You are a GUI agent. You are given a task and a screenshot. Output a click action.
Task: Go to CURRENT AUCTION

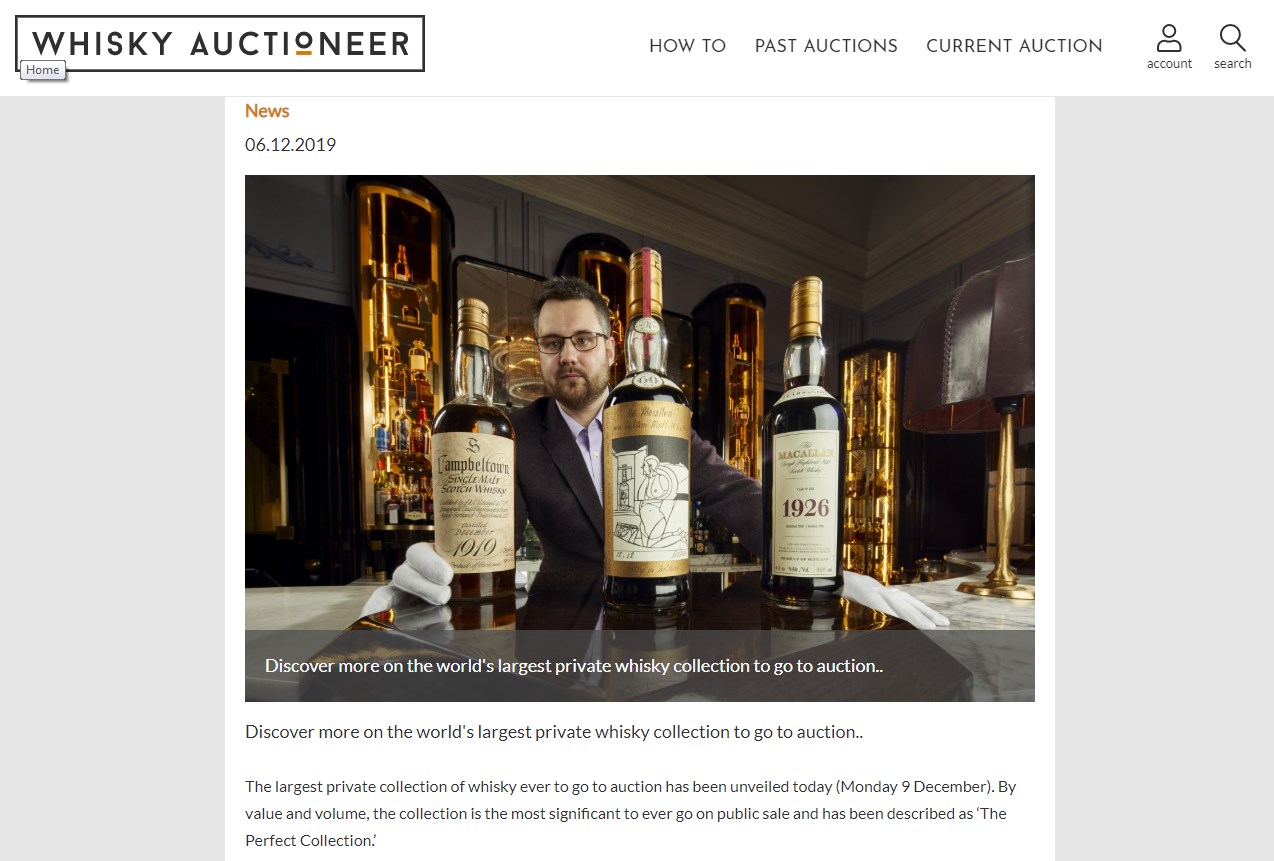coord(1014,46)
